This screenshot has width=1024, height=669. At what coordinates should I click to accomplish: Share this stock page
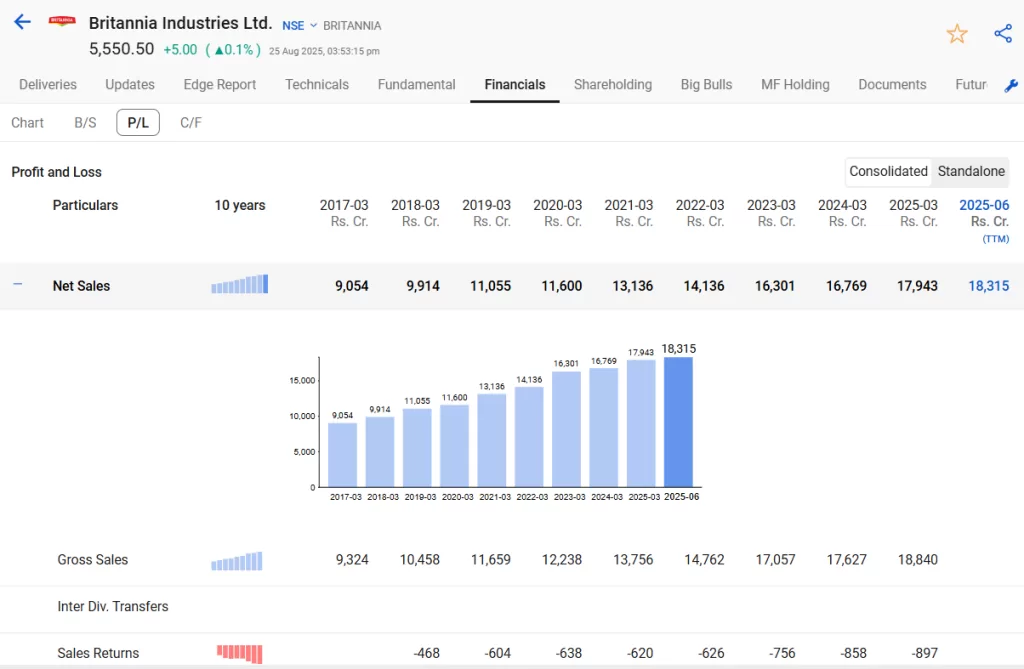click(1003, 33)
